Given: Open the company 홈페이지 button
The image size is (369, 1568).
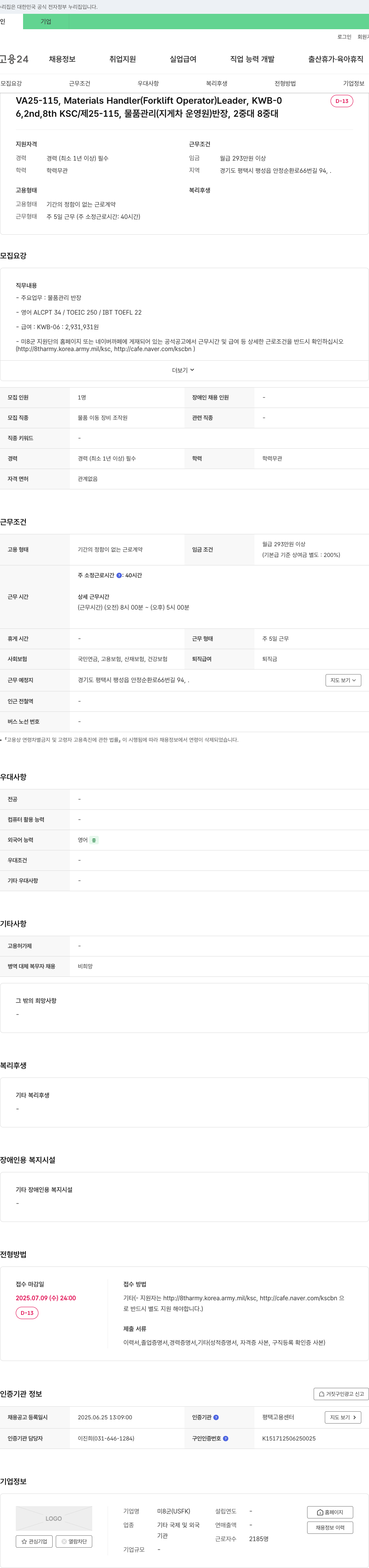Looking at the screenshot, I should (x=330, y=1512).
